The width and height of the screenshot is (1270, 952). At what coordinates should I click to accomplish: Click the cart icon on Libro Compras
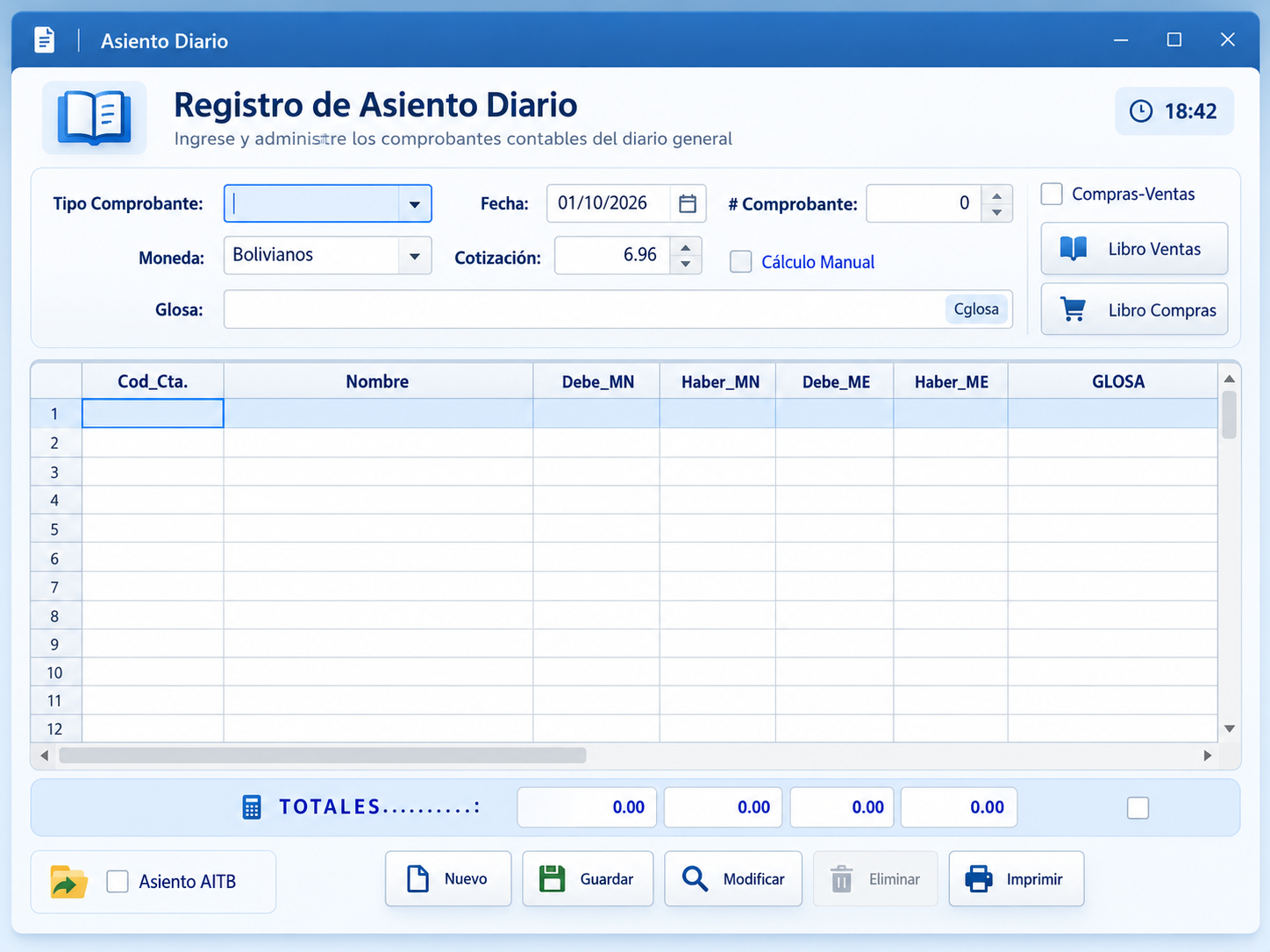tap(1074, 309)
